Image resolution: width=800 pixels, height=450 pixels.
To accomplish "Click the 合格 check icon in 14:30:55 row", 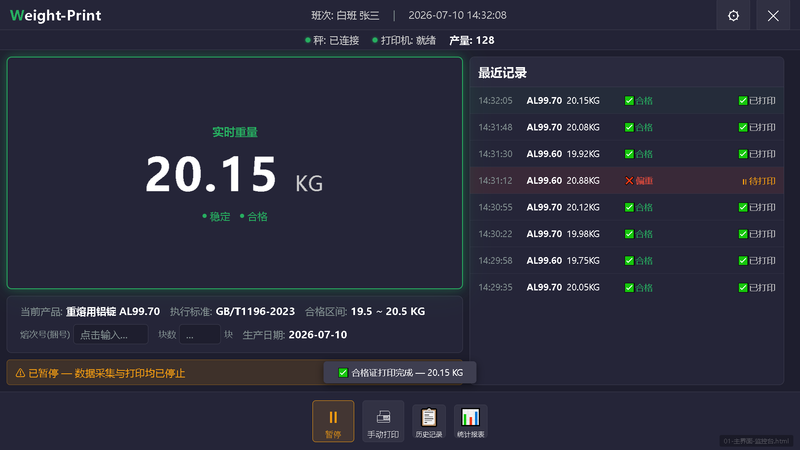I will tap(629, 207).
